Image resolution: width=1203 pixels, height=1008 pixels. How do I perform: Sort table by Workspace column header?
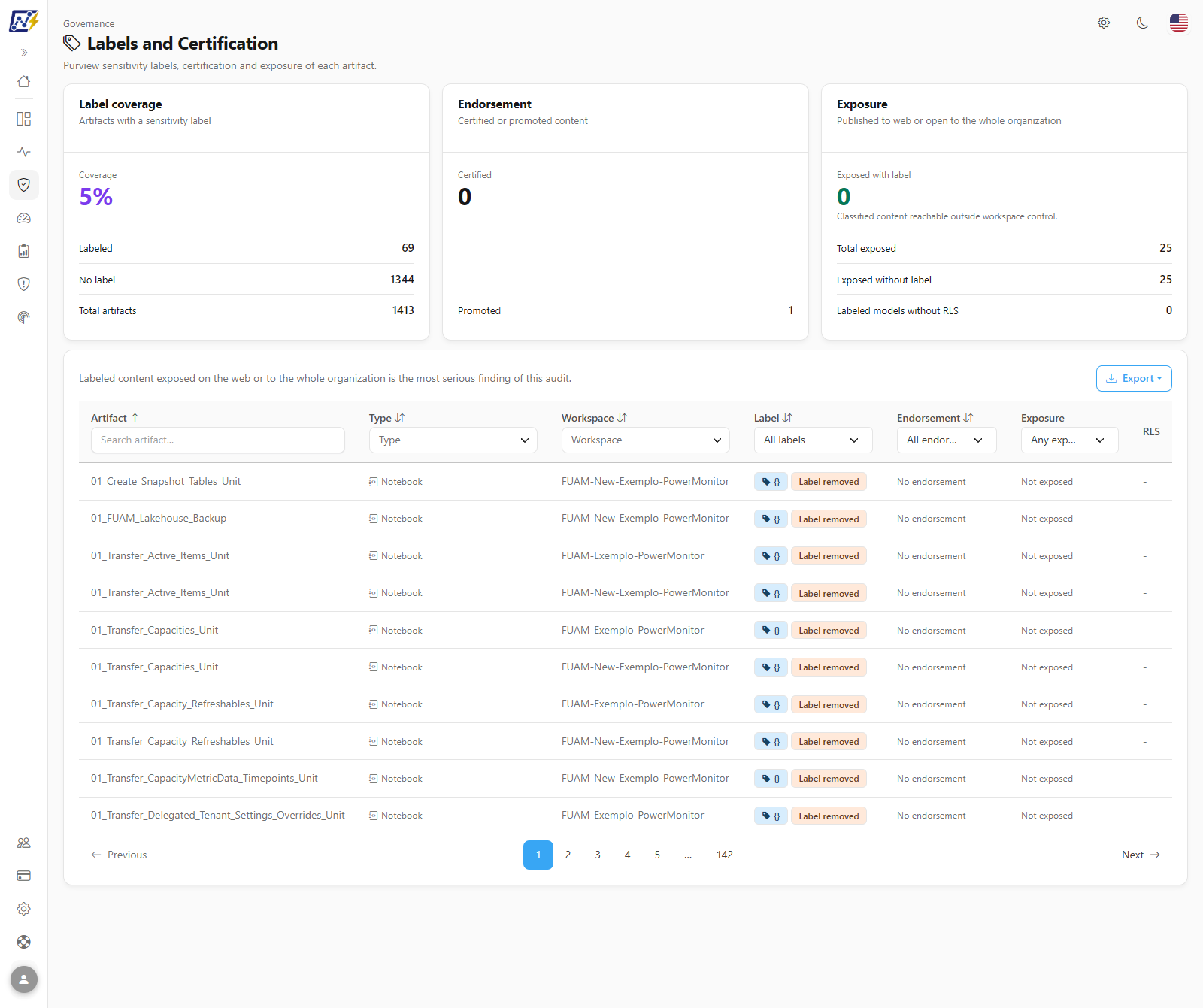tap(594, 418)
